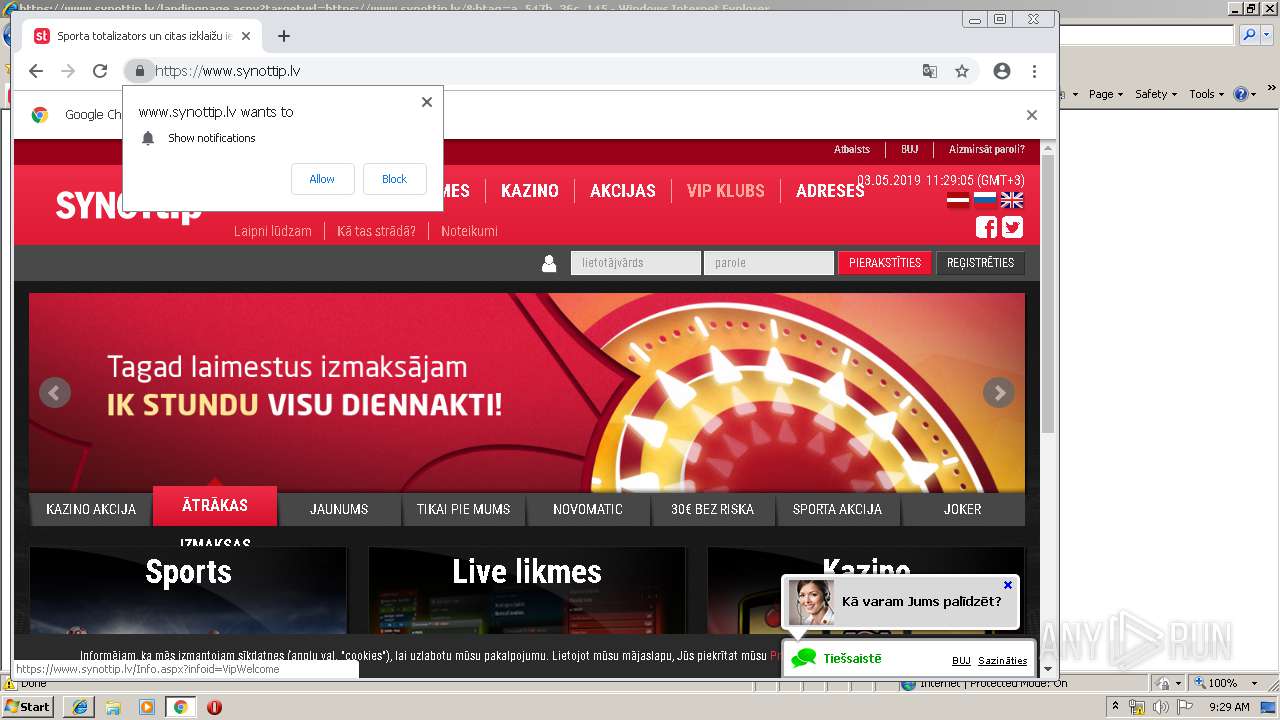The width and height of the screenshot is (1280, 720).
Task: Show next banner slide
Action: (999, 393)
